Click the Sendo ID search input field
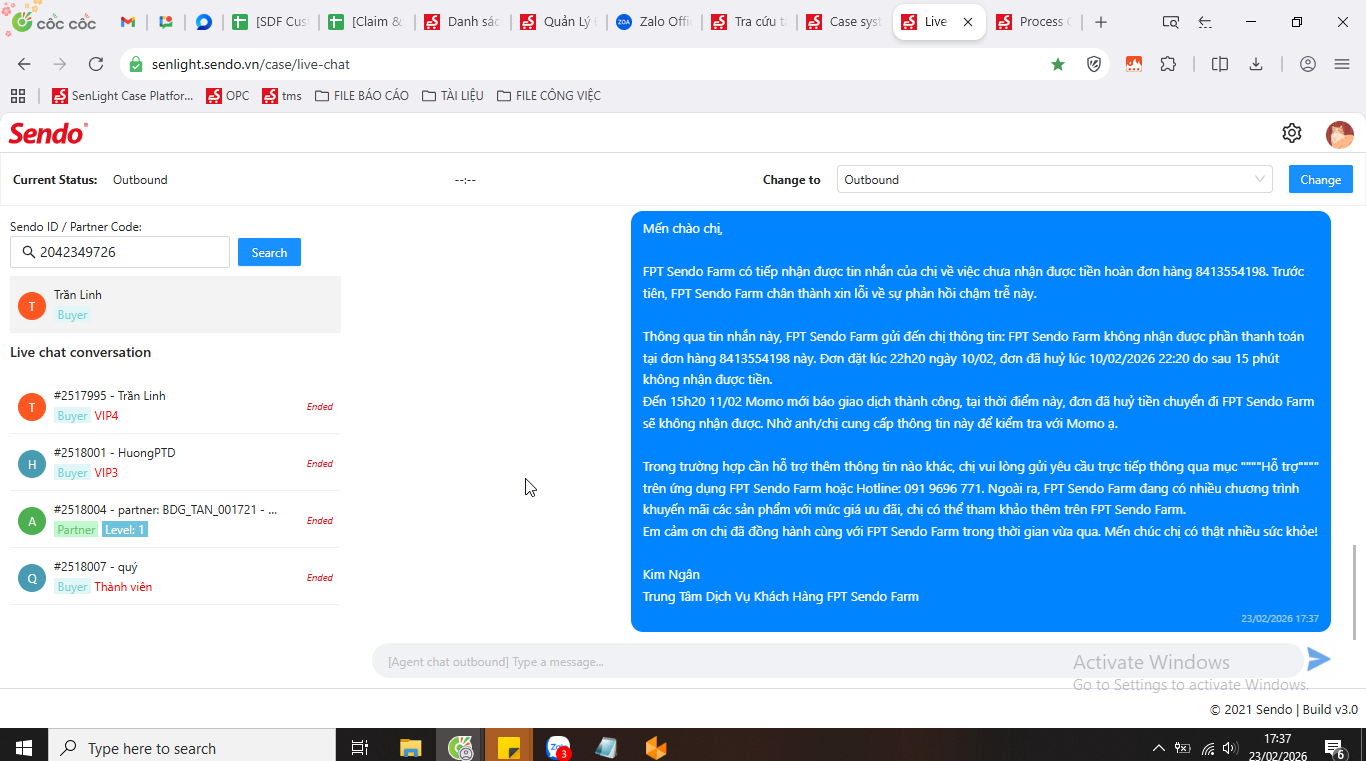The width and height of the screenshot is (1366, 761). coord(120,253)
